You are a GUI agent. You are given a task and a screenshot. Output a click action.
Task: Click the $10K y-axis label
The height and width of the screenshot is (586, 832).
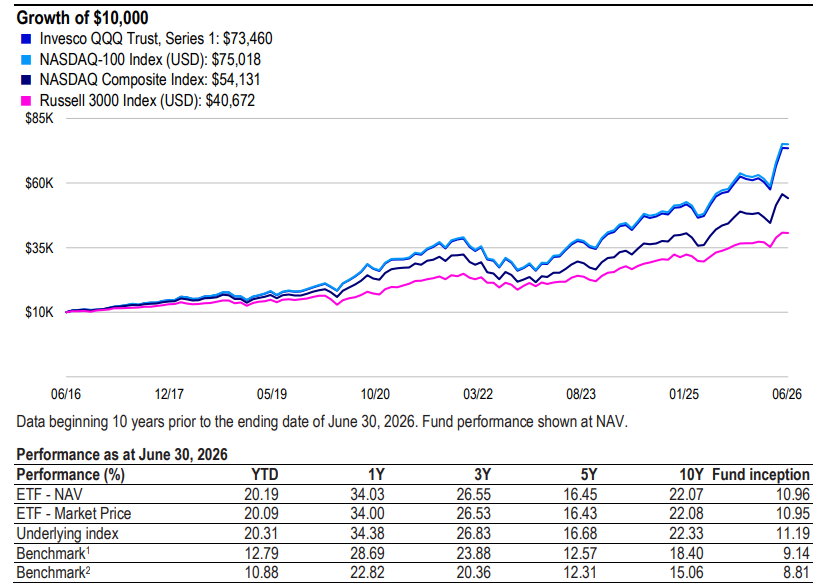(x=39, y=312)
